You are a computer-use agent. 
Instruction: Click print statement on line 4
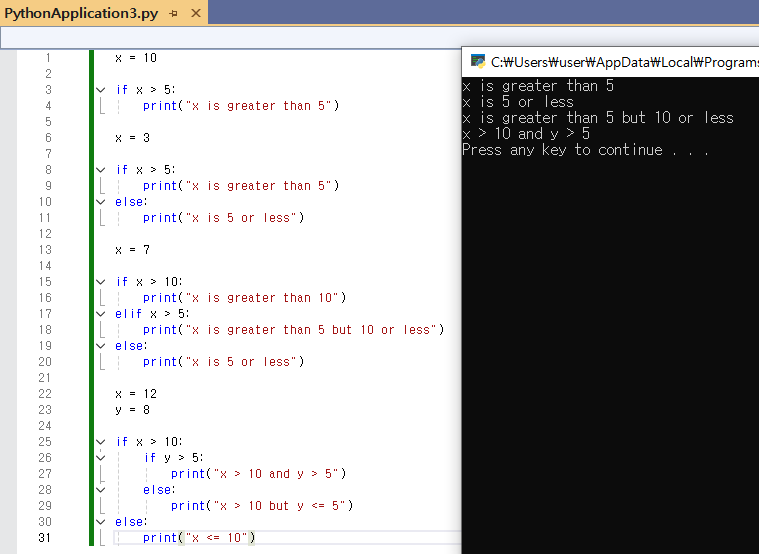click(x=241, y=106)
